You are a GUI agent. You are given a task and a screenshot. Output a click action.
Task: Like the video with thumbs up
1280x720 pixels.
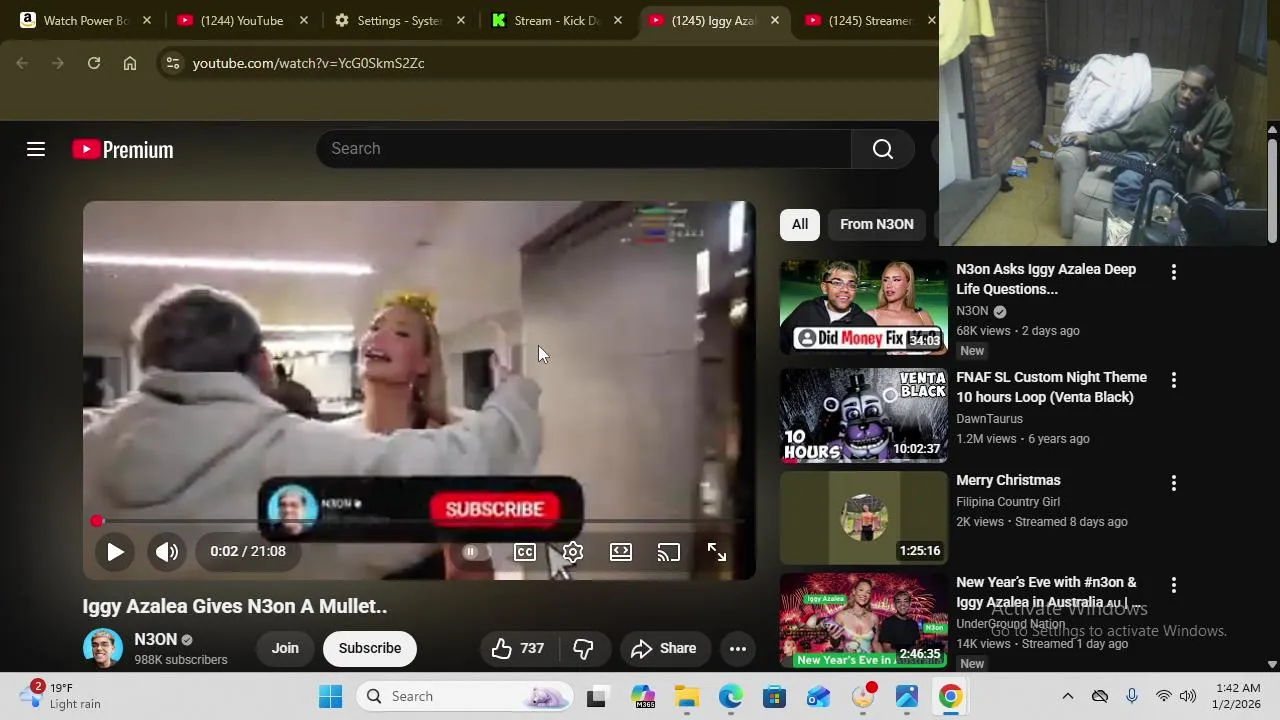517,648
